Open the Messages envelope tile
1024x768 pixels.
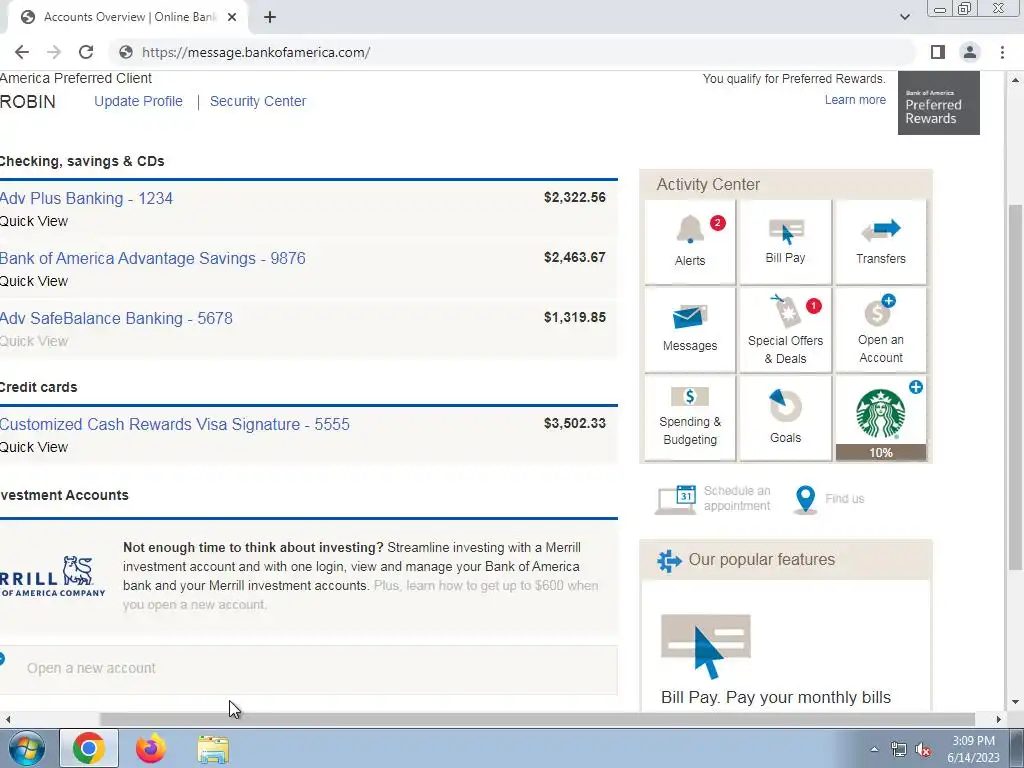click(690, 330)
